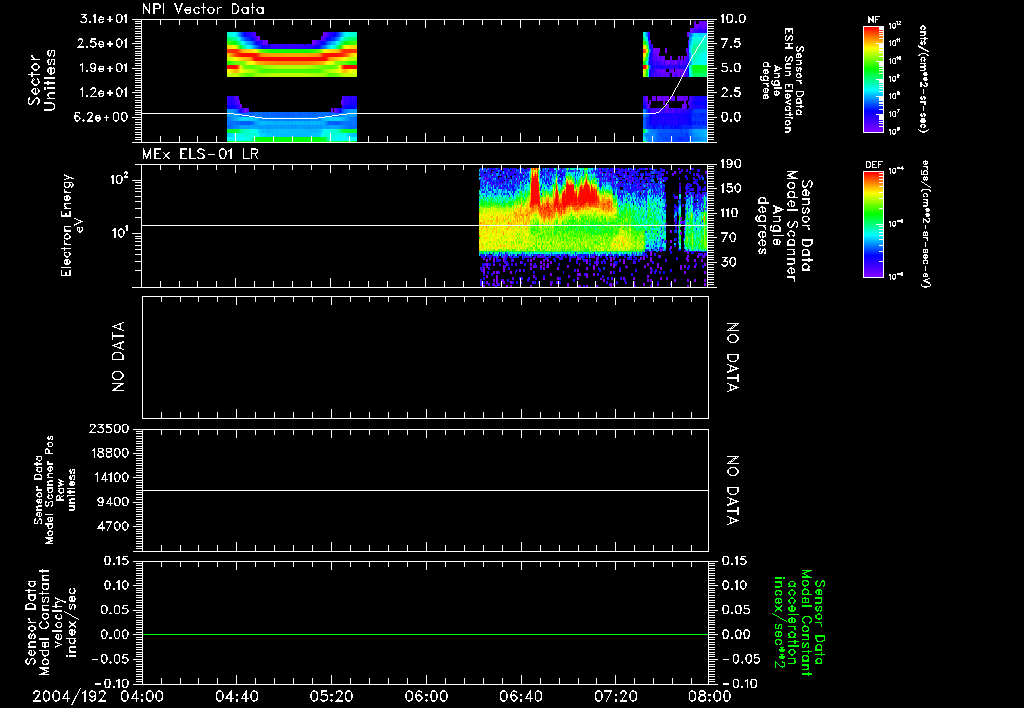Viewport: 1024px width, 708px height.
Task: Click the '07:20' time axis label
Action: [615, 697]
